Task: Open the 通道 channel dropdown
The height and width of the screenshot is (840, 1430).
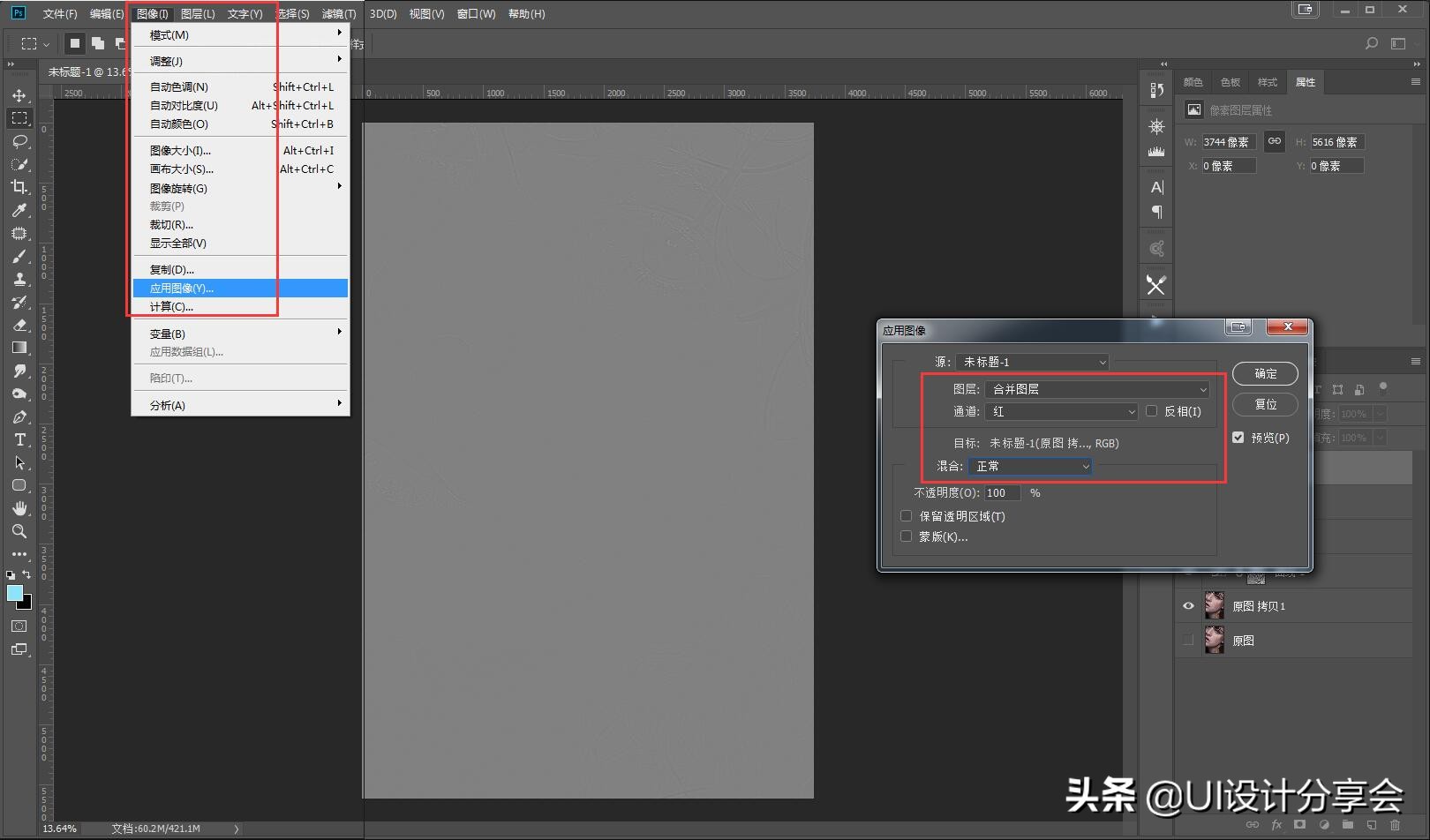Action: click(1062, 411)
